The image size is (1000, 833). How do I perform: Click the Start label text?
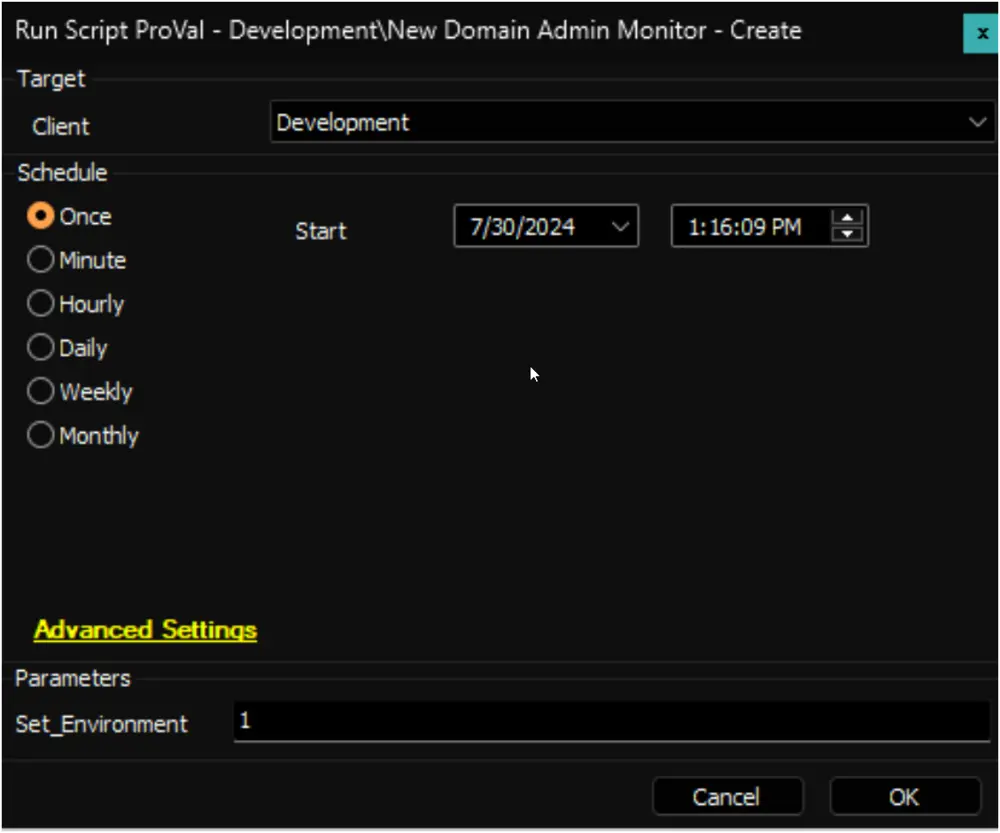tap(321, 231)
